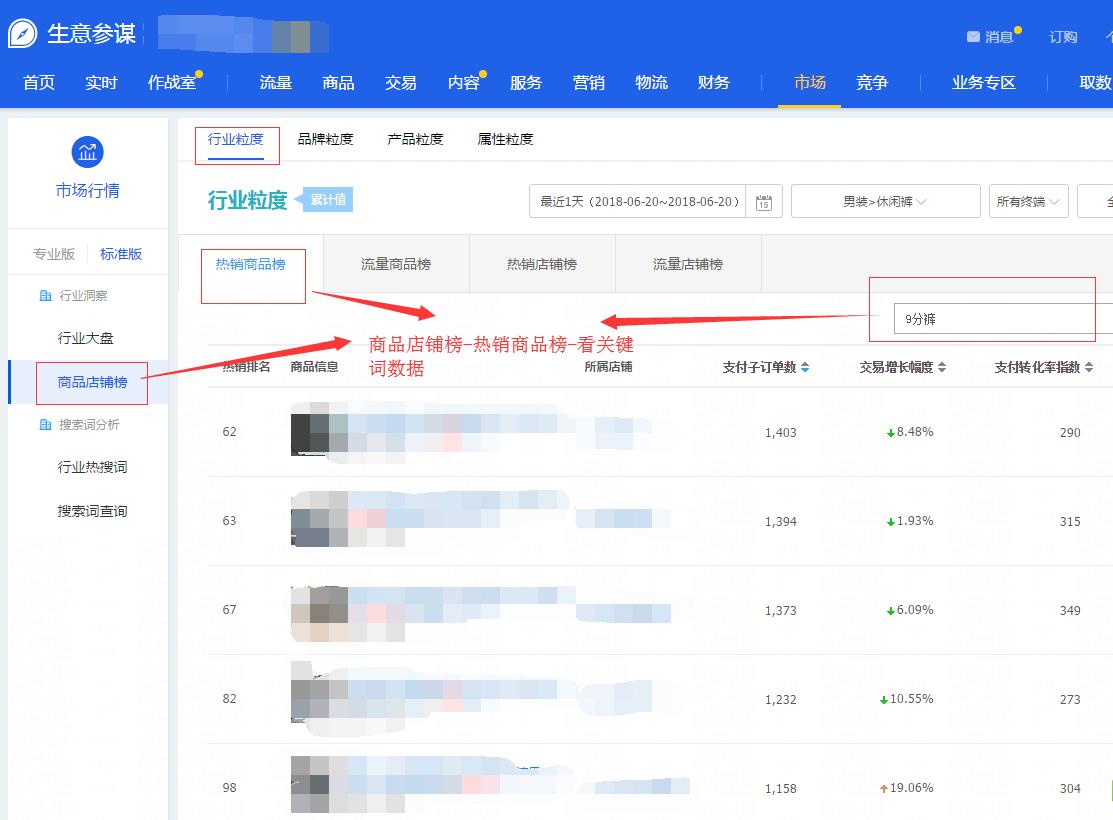Open 商品 in top navigation

click(338, 82)
